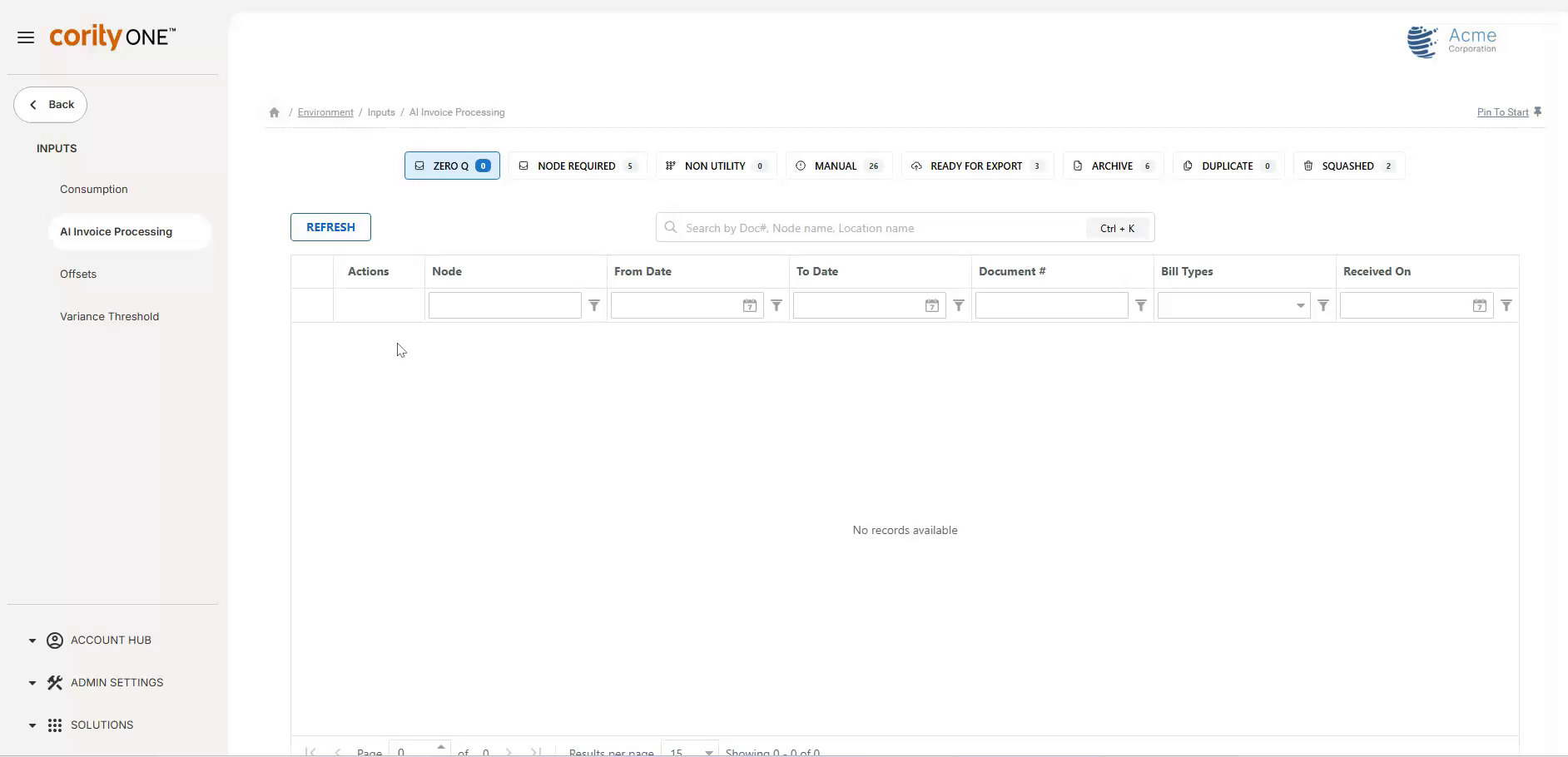Open the hamburger navigation menu
Screen dimensions: 1568x757
25,37
